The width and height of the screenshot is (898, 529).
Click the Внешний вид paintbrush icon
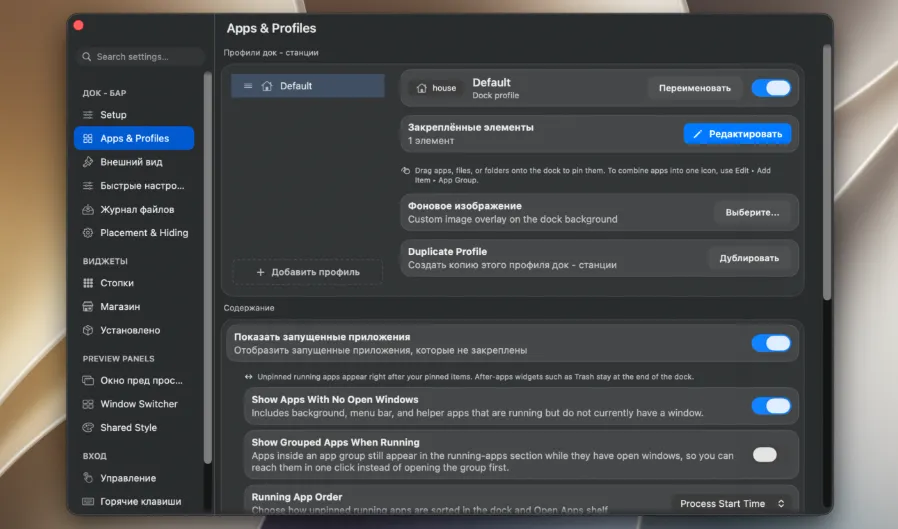pos(88,162)
